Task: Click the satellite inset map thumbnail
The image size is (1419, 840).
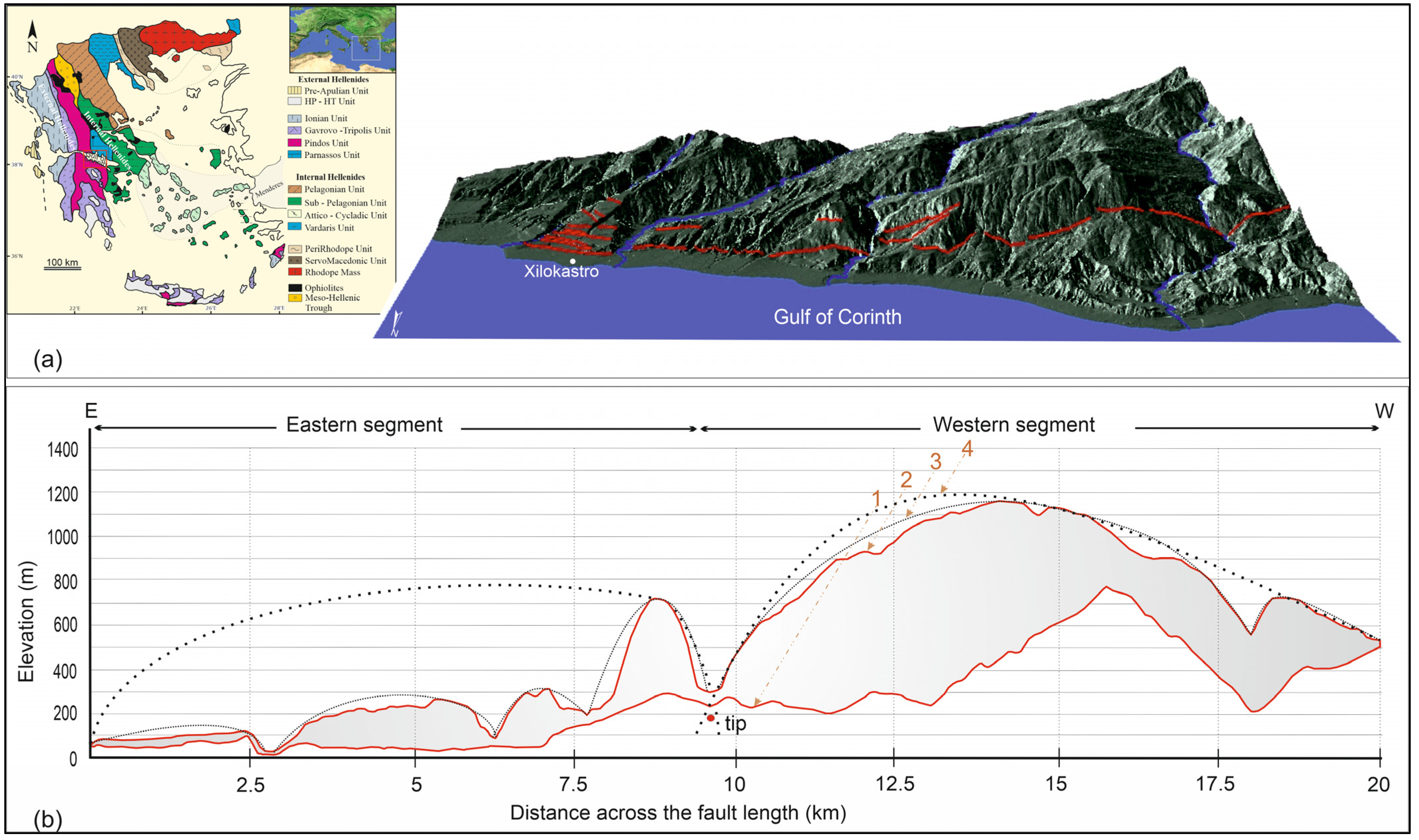Action: coord(342,40)
